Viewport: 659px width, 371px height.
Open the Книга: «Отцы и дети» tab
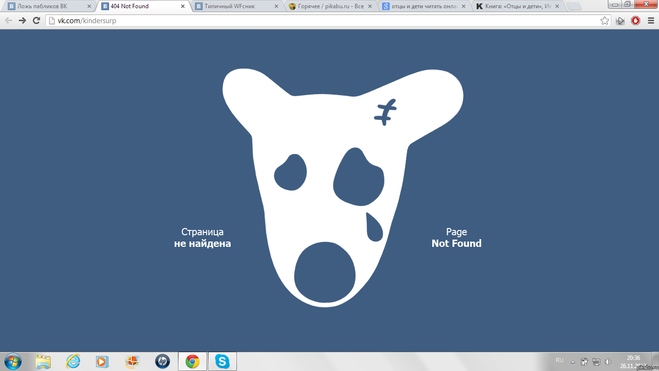point(518,6)
